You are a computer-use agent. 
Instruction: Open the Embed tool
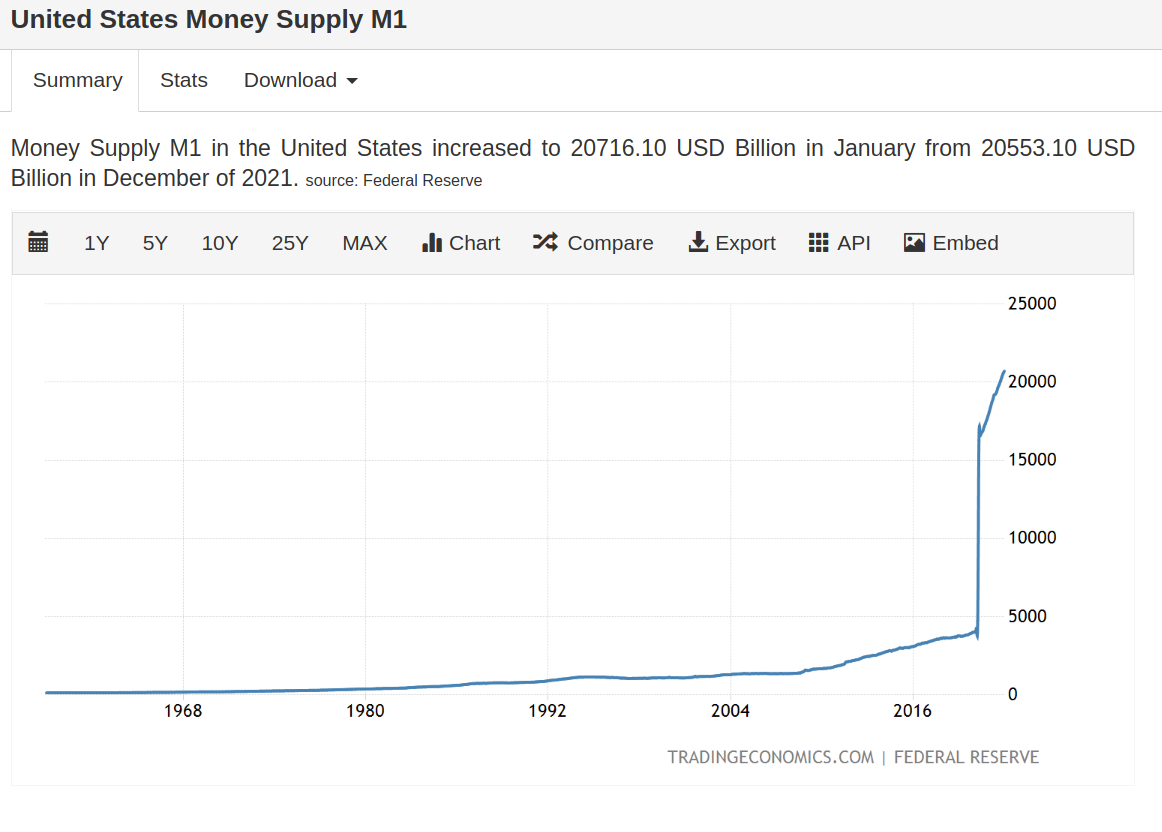click(x=950, y=242)
